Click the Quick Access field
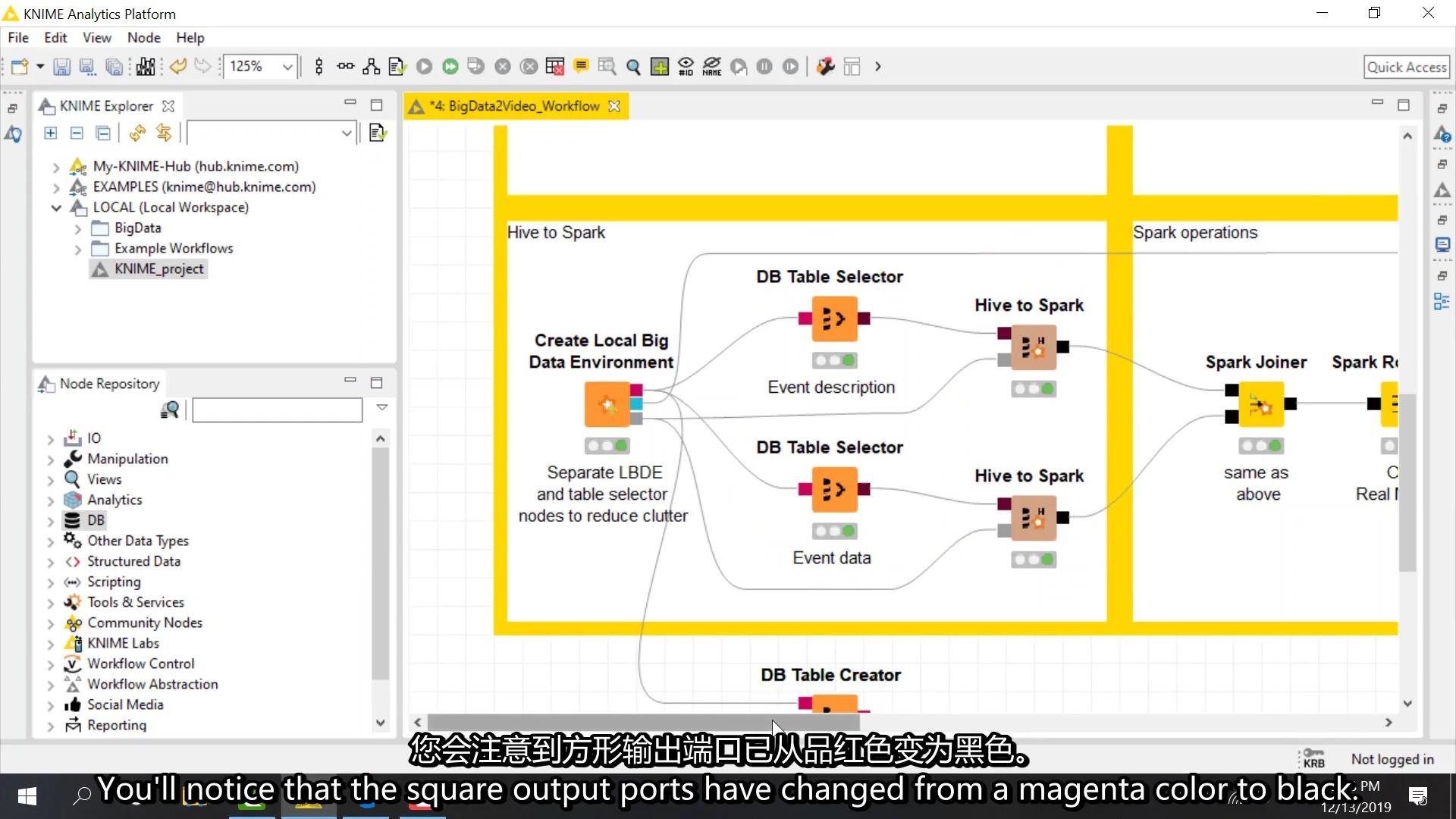 [x=1407, y=67]
